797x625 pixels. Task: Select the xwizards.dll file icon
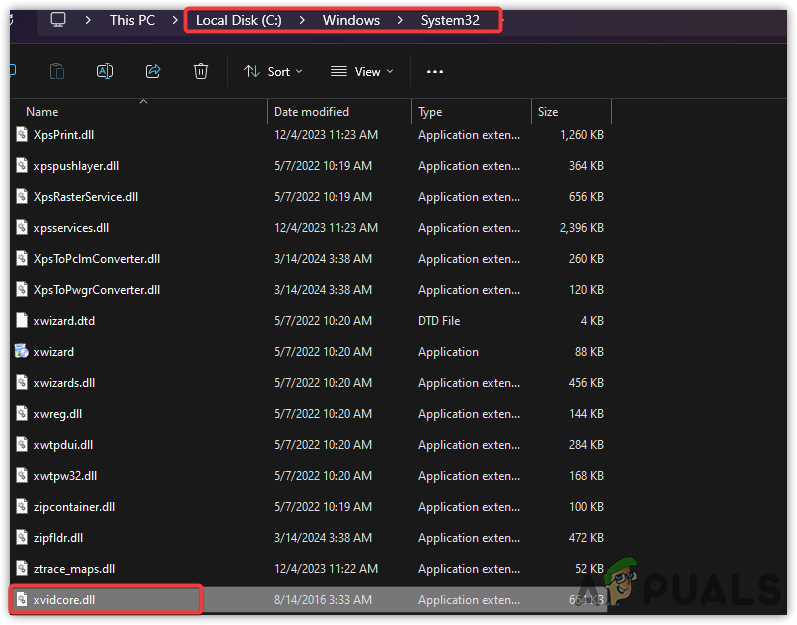[x=22, y=383]
